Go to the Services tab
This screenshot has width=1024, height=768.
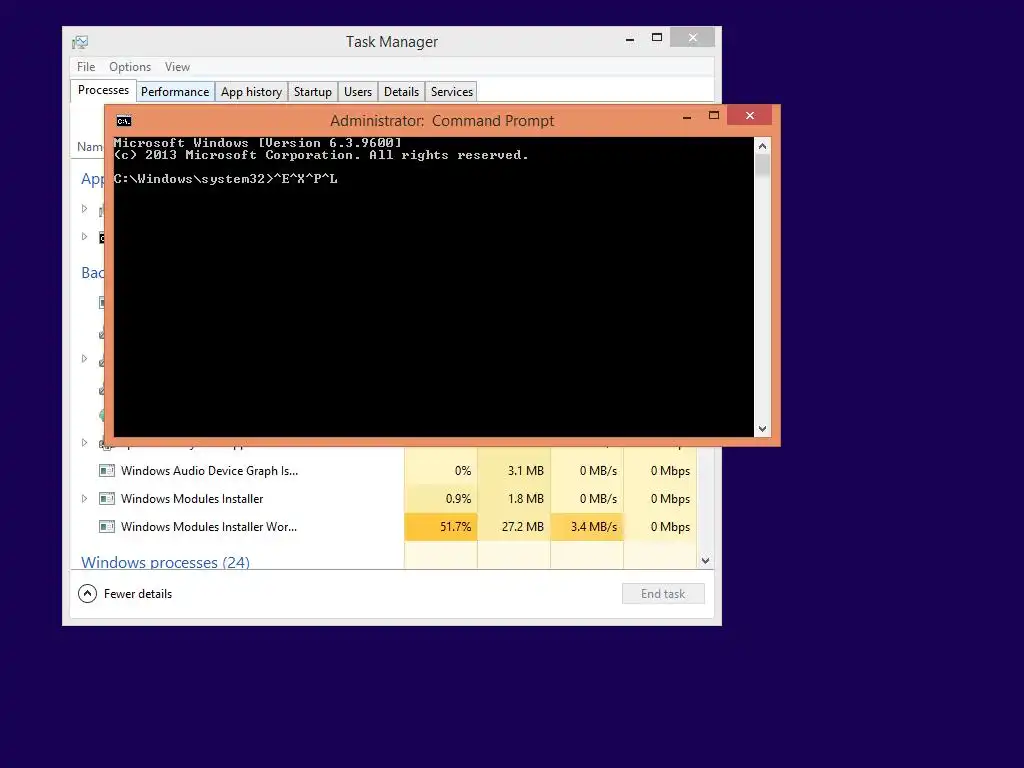(451, 91)
